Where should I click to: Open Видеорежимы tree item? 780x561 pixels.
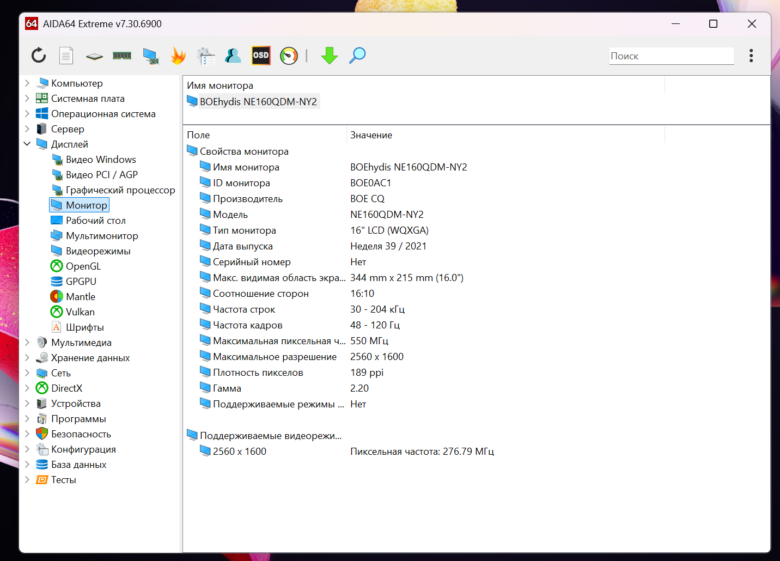(91, 251)
